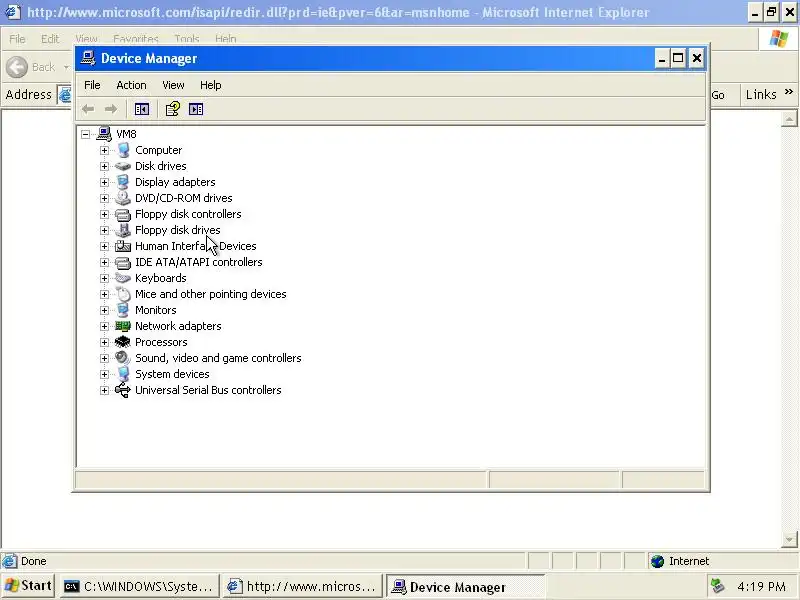Expand the Universal Serial Bus controllers node
800x600 pixels.
(x=104, y=390)
